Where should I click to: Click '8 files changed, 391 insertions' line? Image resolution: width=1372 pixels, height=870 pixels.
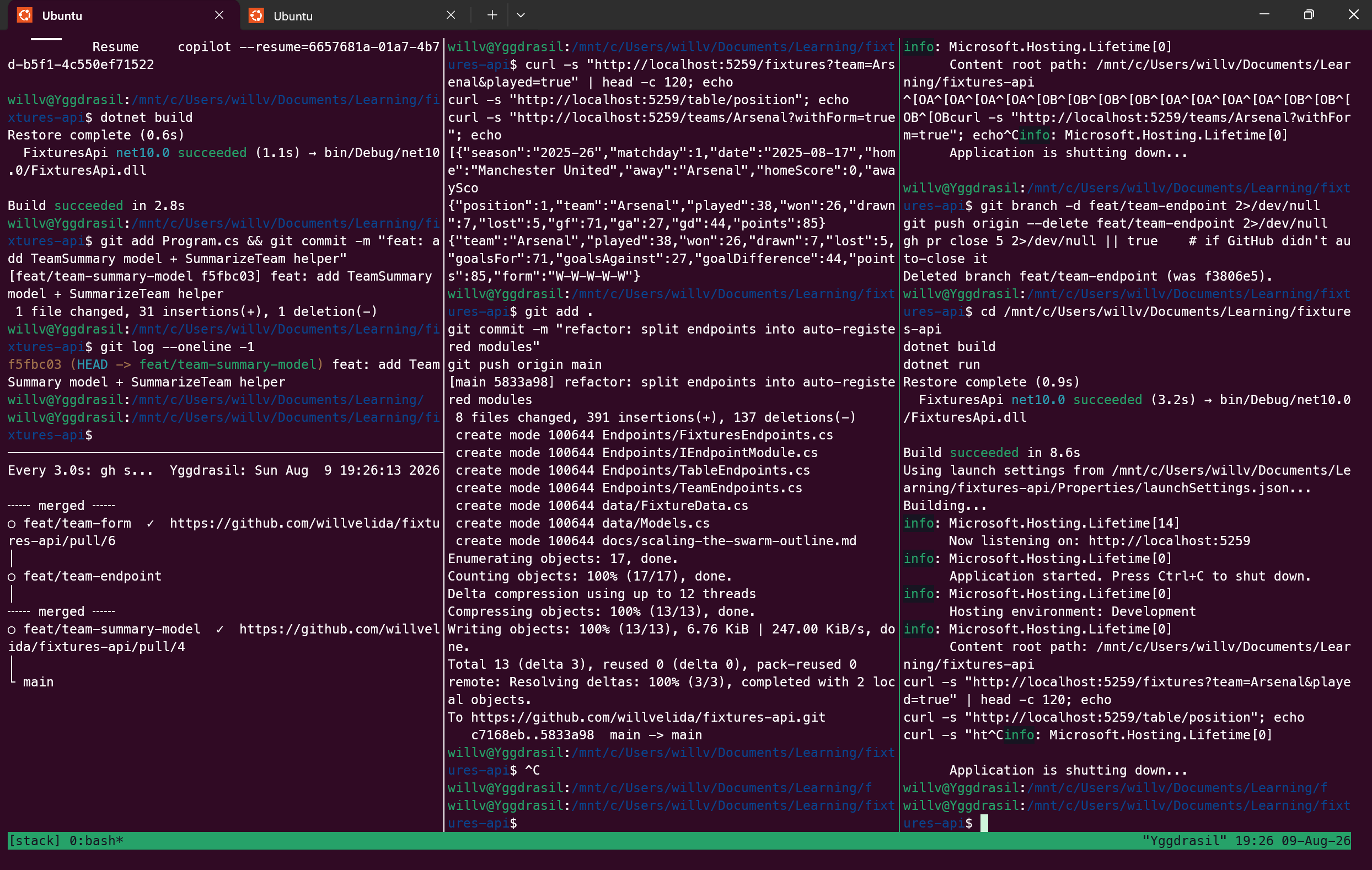(655, 417)
